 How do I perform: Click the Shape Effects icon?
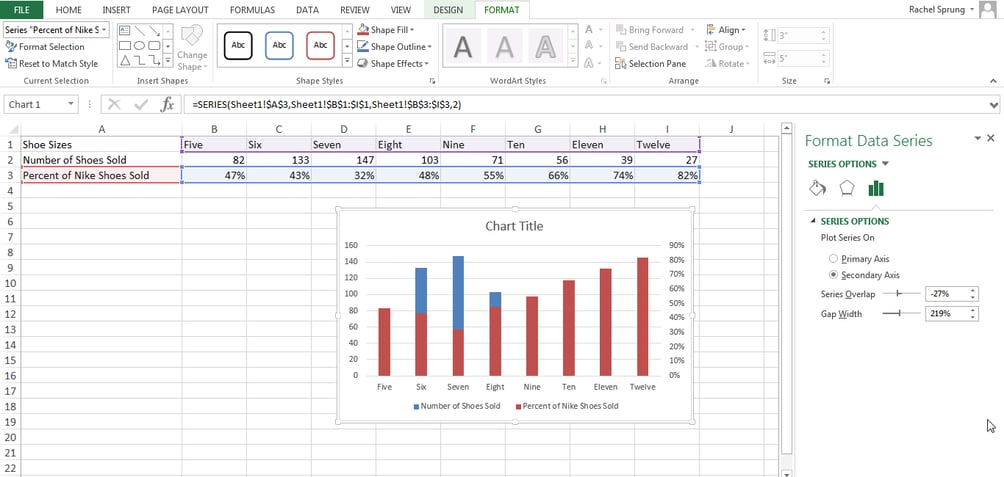pos(362,63)
